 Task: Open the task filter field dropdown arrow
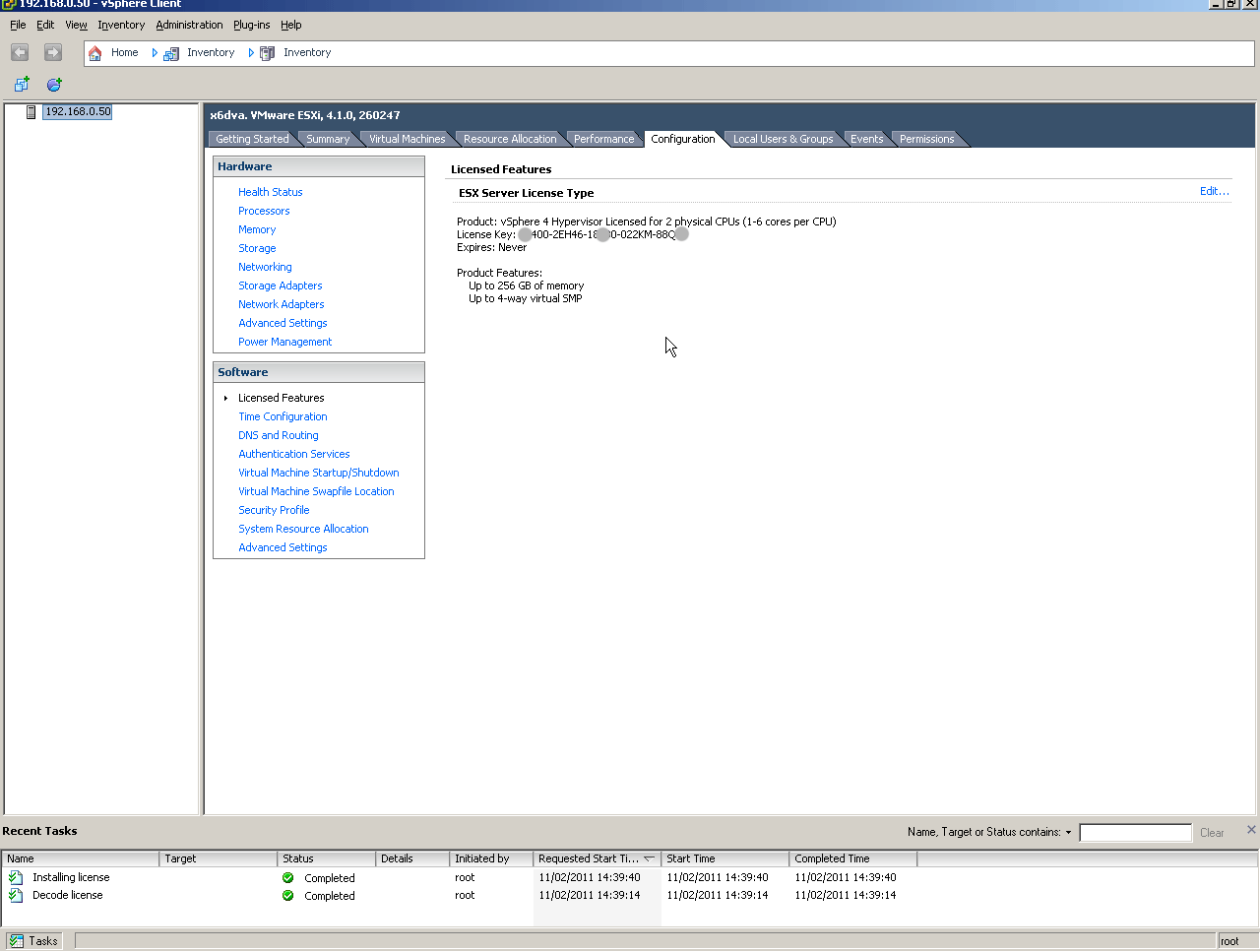pos(1068,833)
